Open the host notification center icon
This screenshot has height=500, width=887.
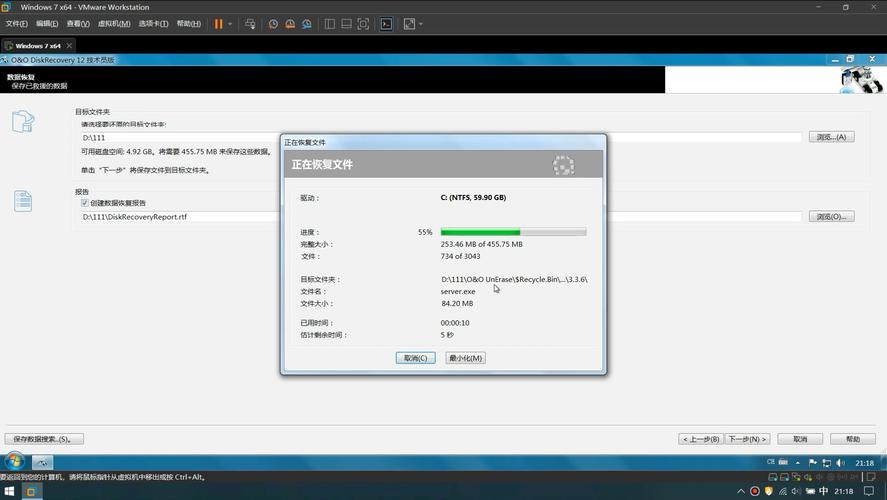point(869,491)
